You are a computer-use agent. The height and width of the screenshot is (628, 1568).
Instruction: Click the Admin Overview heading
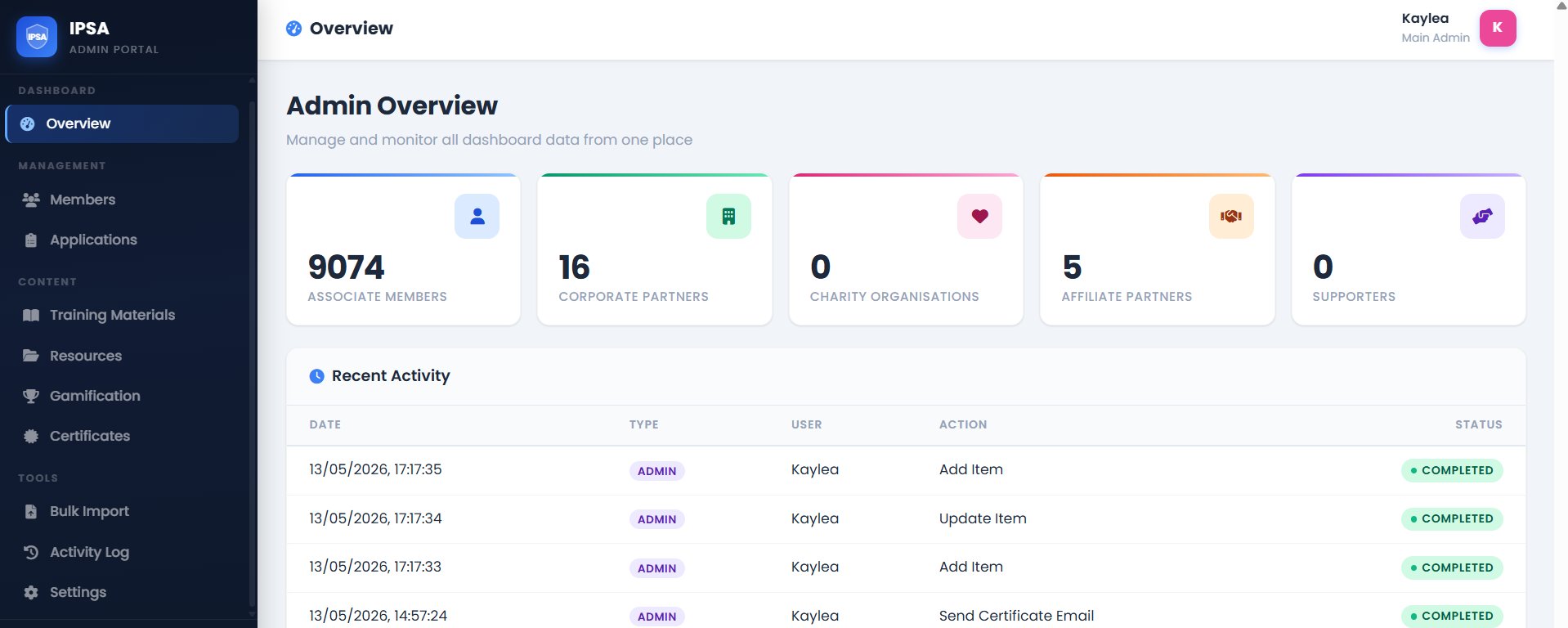[x=392, y=105]
